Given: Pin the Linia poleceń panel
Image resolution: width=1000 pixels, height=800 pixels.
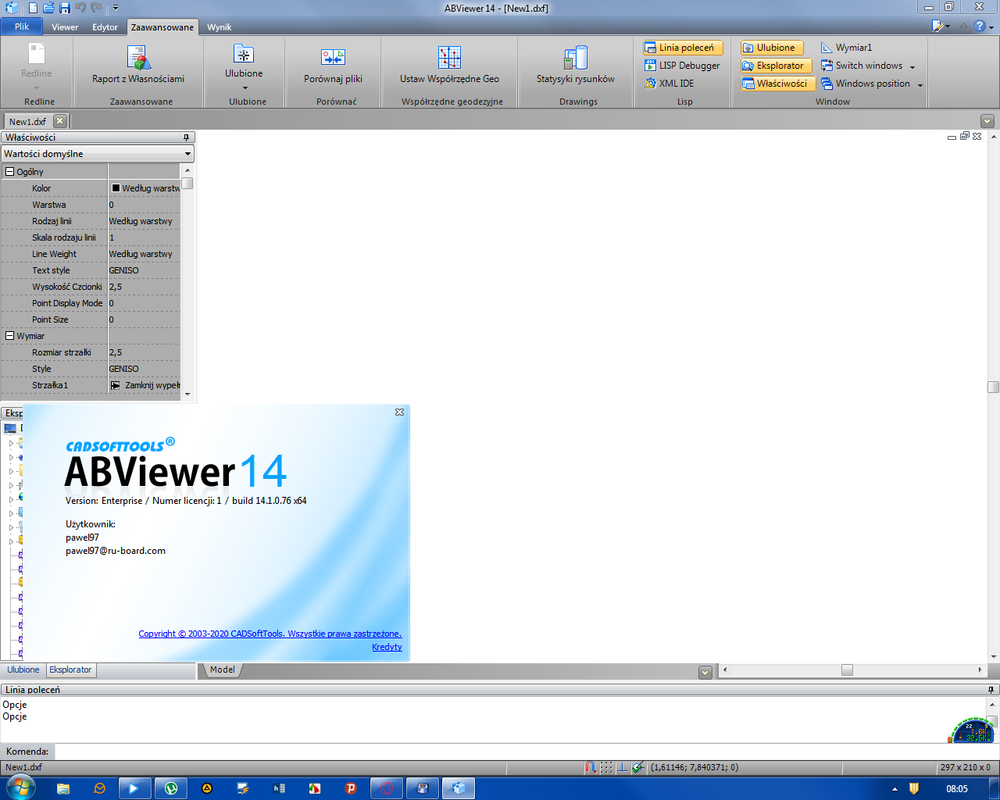Looking at the screenshot, I should click(x=990, y=690).
